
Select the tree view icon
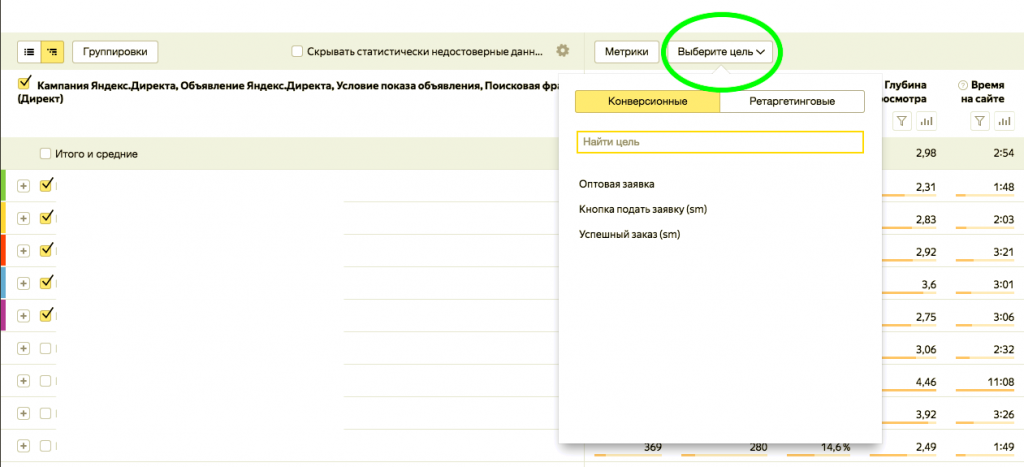coord(52,50)
